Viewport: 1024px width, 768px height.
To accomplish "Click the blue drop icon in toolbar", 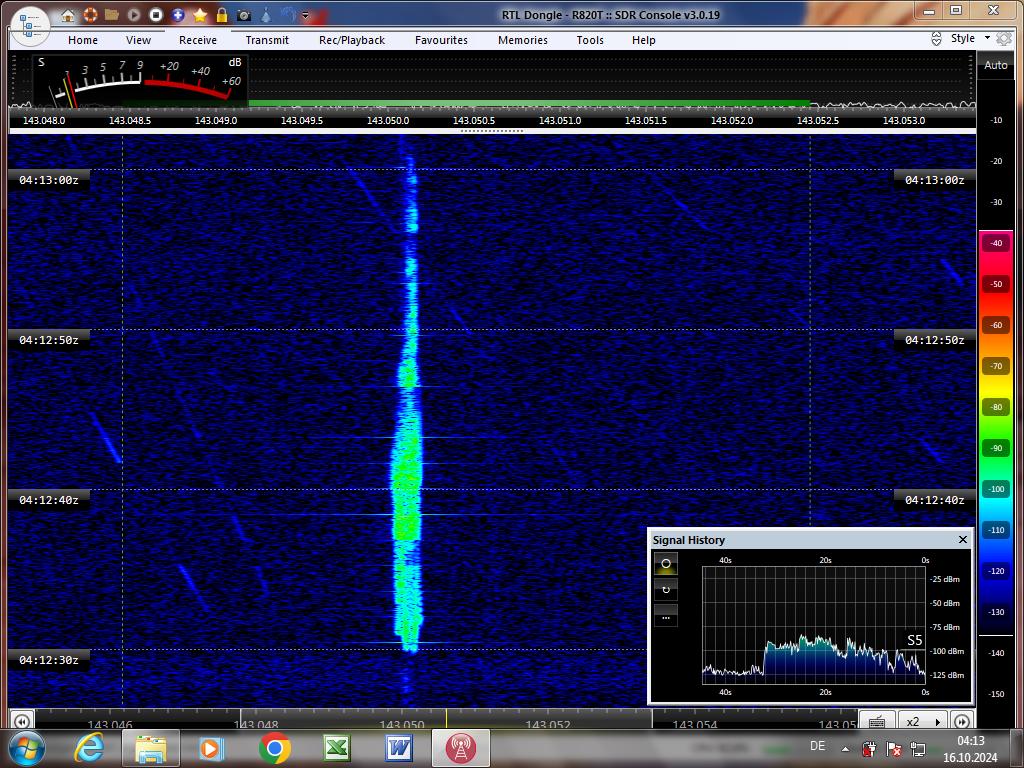I will pyautogui.click(x=266, y=15).
